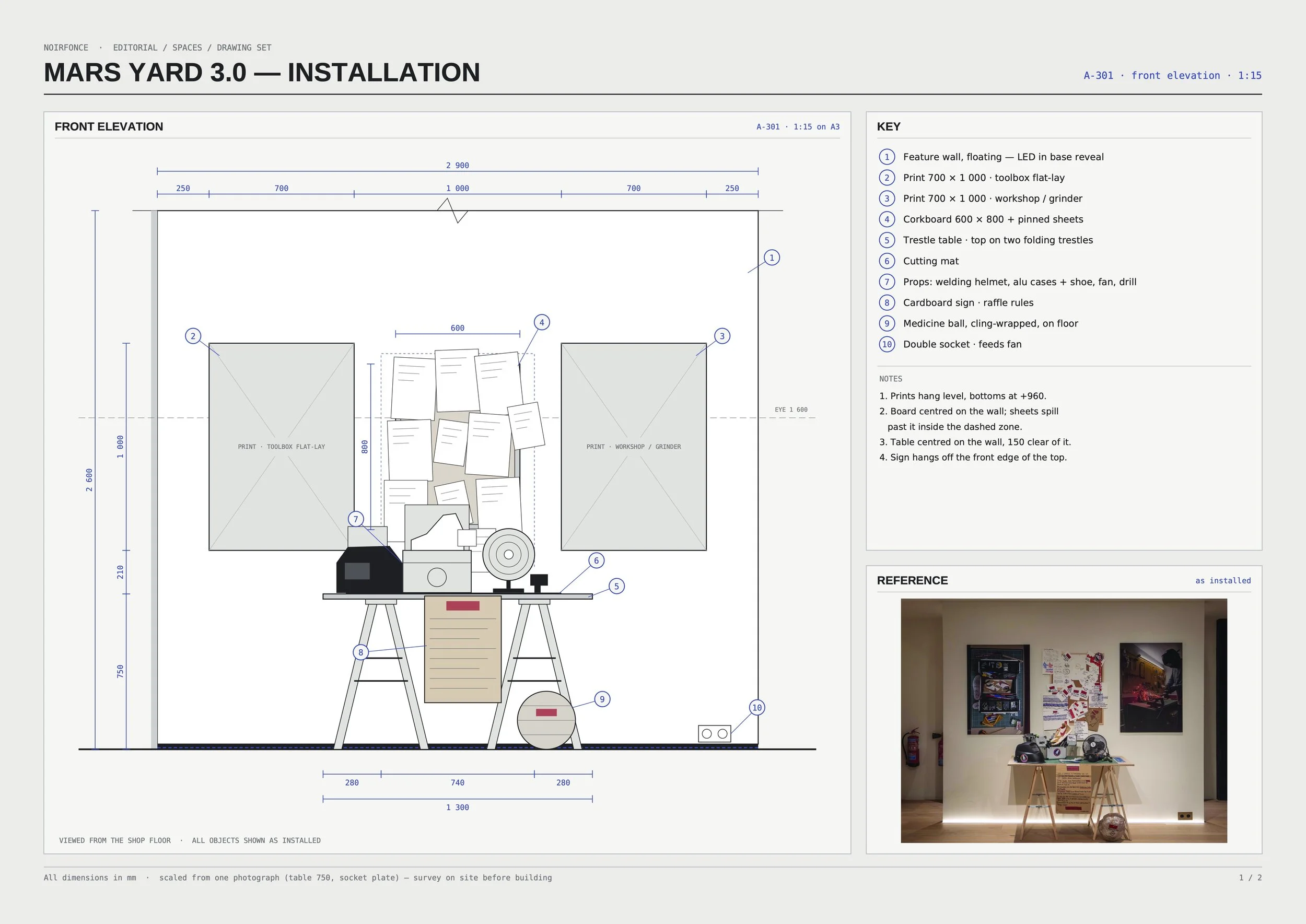The width and height of the screenshot is (1306, 924).
Task: Click callout bubble 3 beside the right print
Action: pyautogui.click(x=722, y=336)
